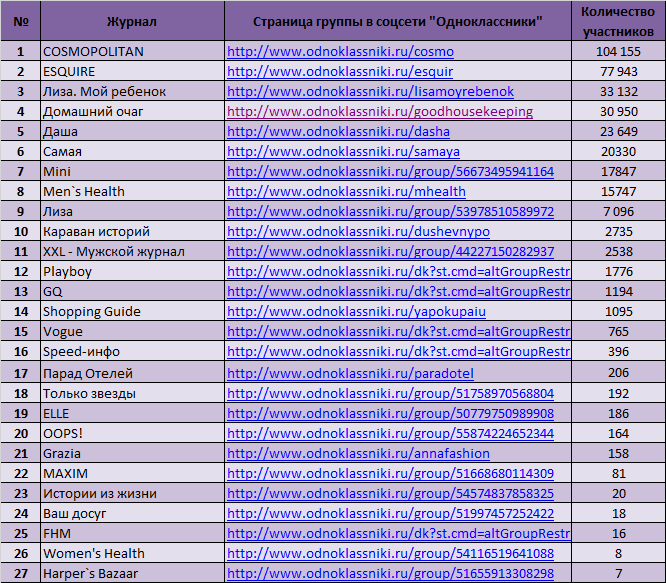666x583 pixels.
Task: Select the 'Grazia' cell
Action: tap(132, 453)
